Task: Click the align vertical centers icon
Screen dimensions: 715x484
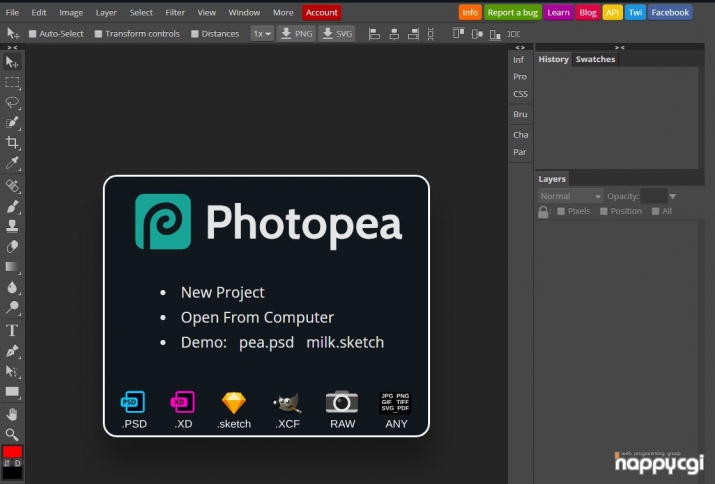Action: 477,34
